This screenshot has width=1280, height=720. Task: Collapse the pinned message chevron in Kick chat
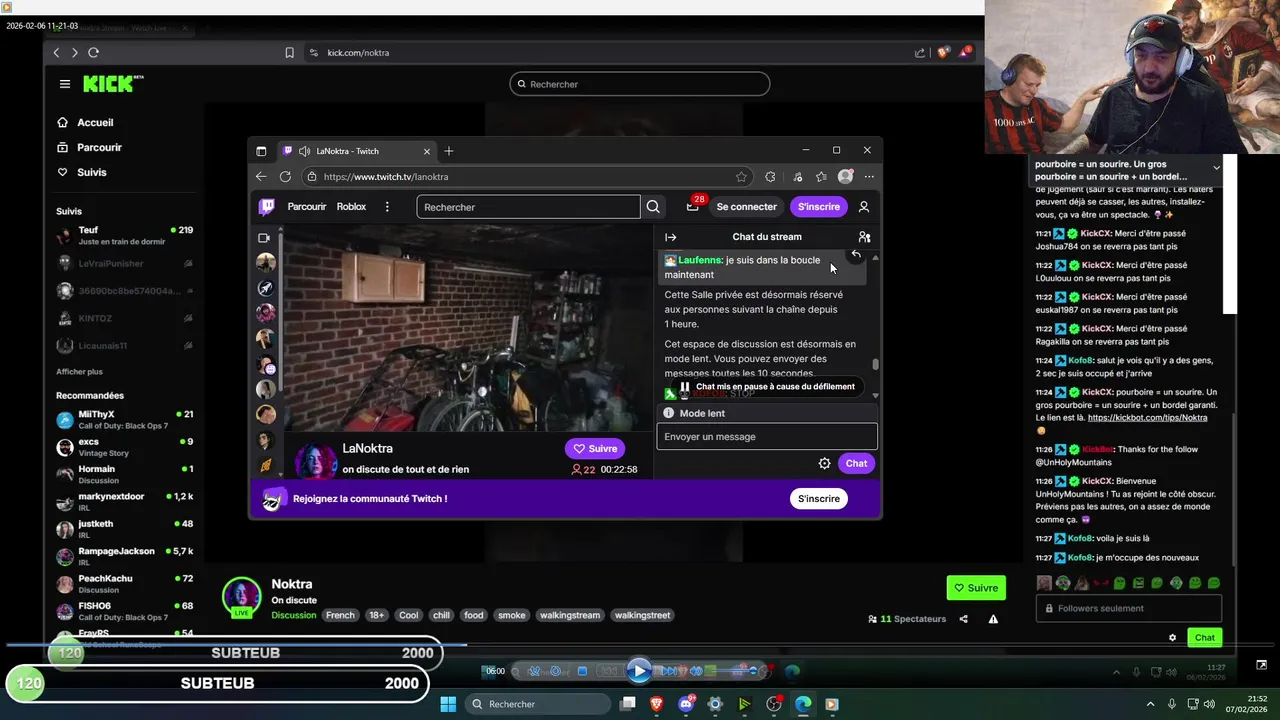[1216, 167]
